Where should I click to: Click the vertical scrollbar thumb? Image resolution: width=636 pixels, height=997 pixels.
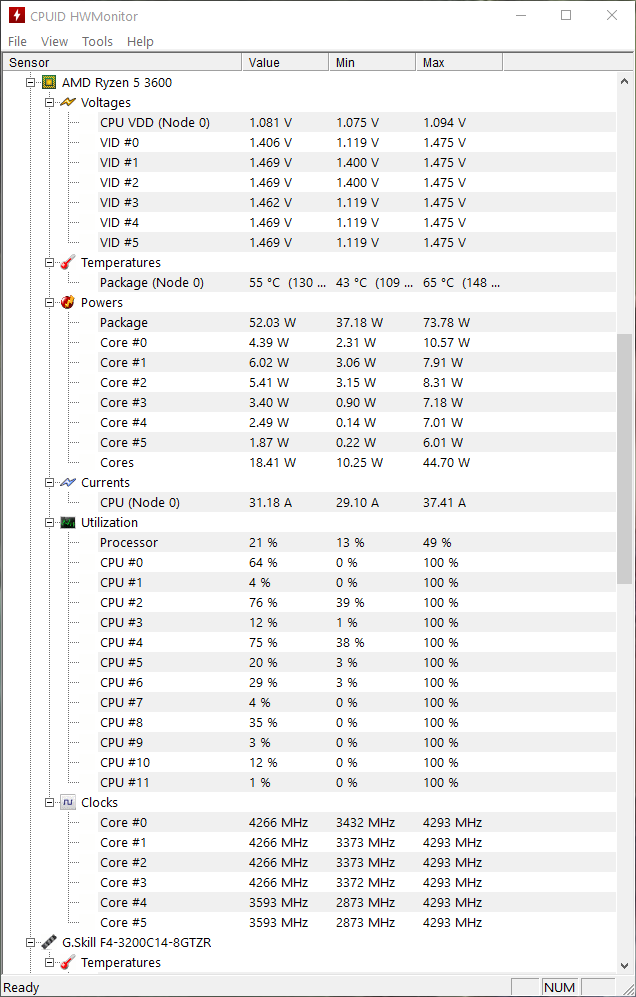(625, 458)
